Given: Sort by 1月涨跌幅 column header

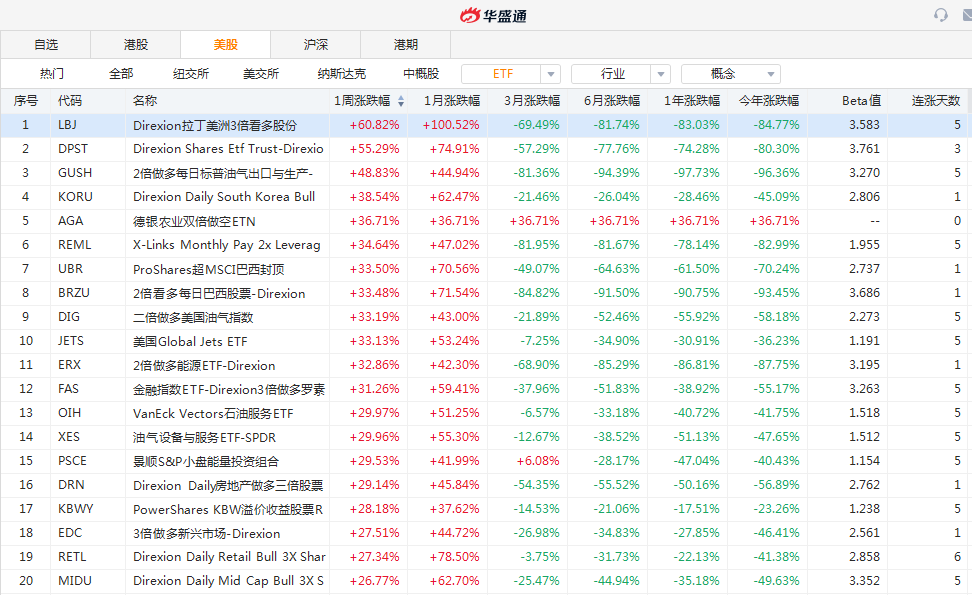Looking at the screenshot, I should 452,101.
